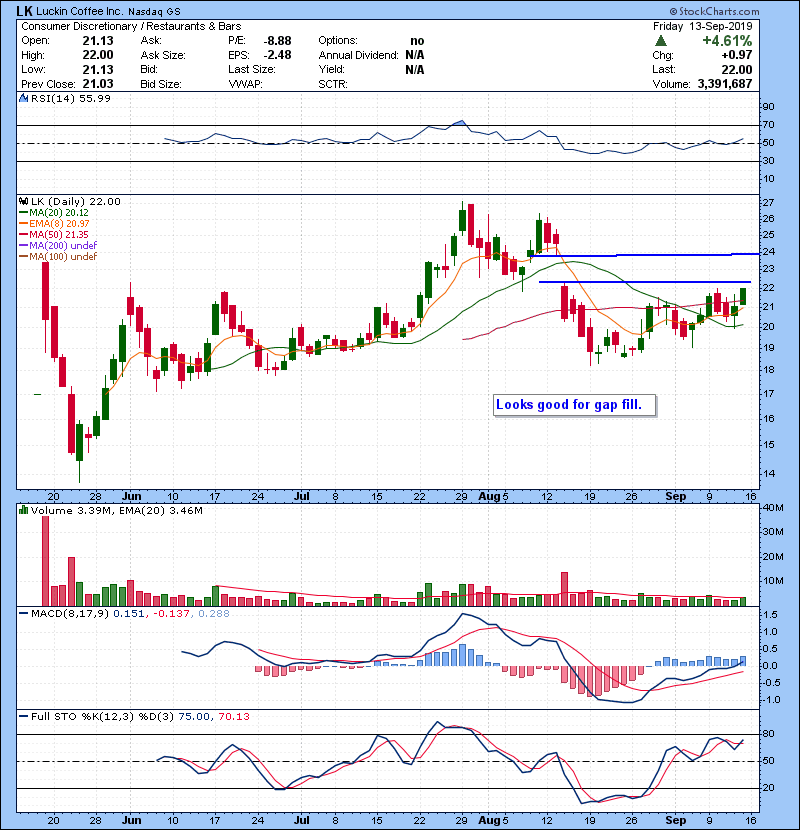Click the Last Size label

[x=251, y=69]
